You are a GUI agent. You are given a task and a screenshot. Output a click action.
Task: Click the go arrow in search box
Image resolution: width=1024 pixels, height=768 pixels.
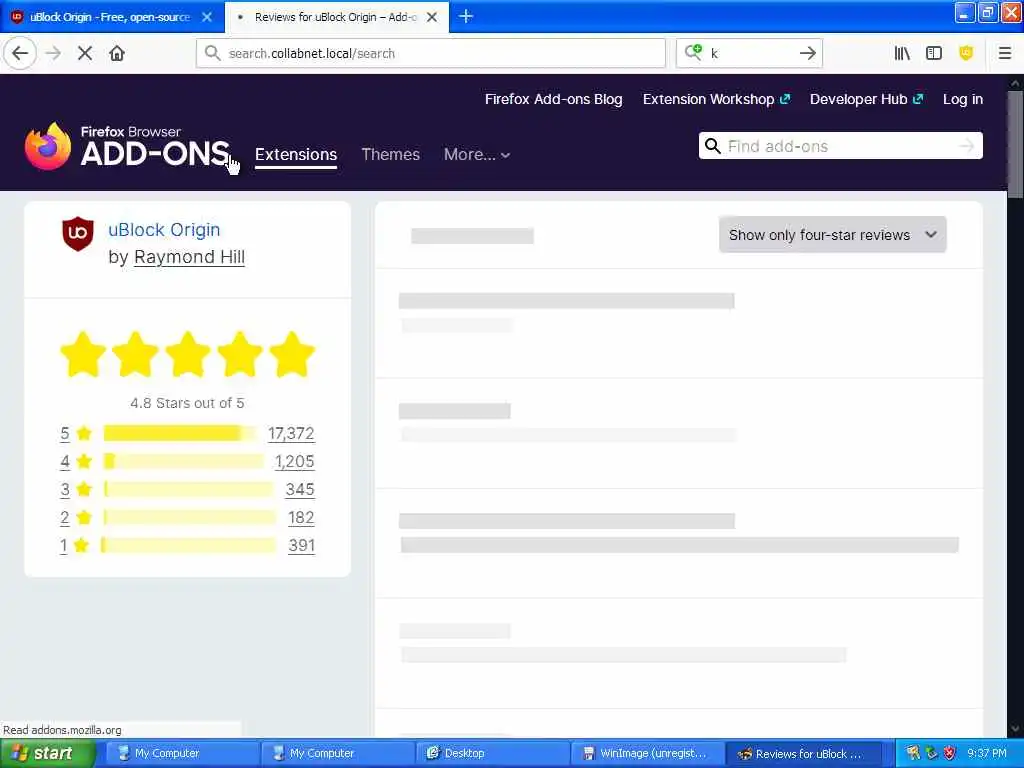808,53
